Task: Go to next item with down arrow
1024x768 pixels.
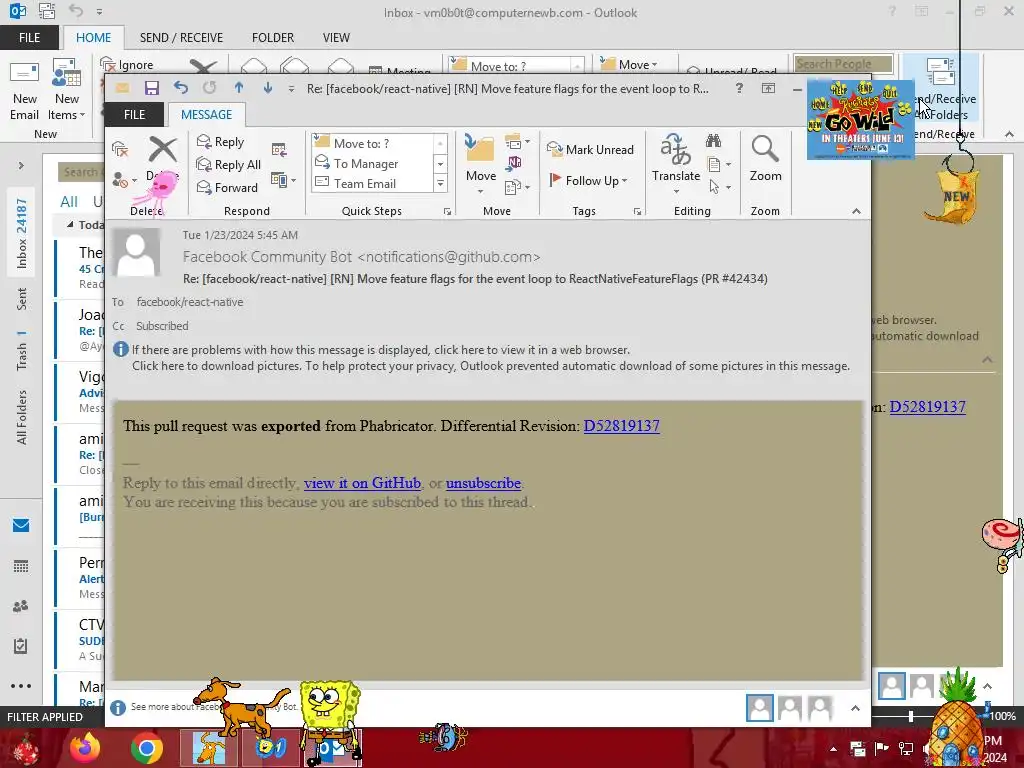Action: point(268,88)
